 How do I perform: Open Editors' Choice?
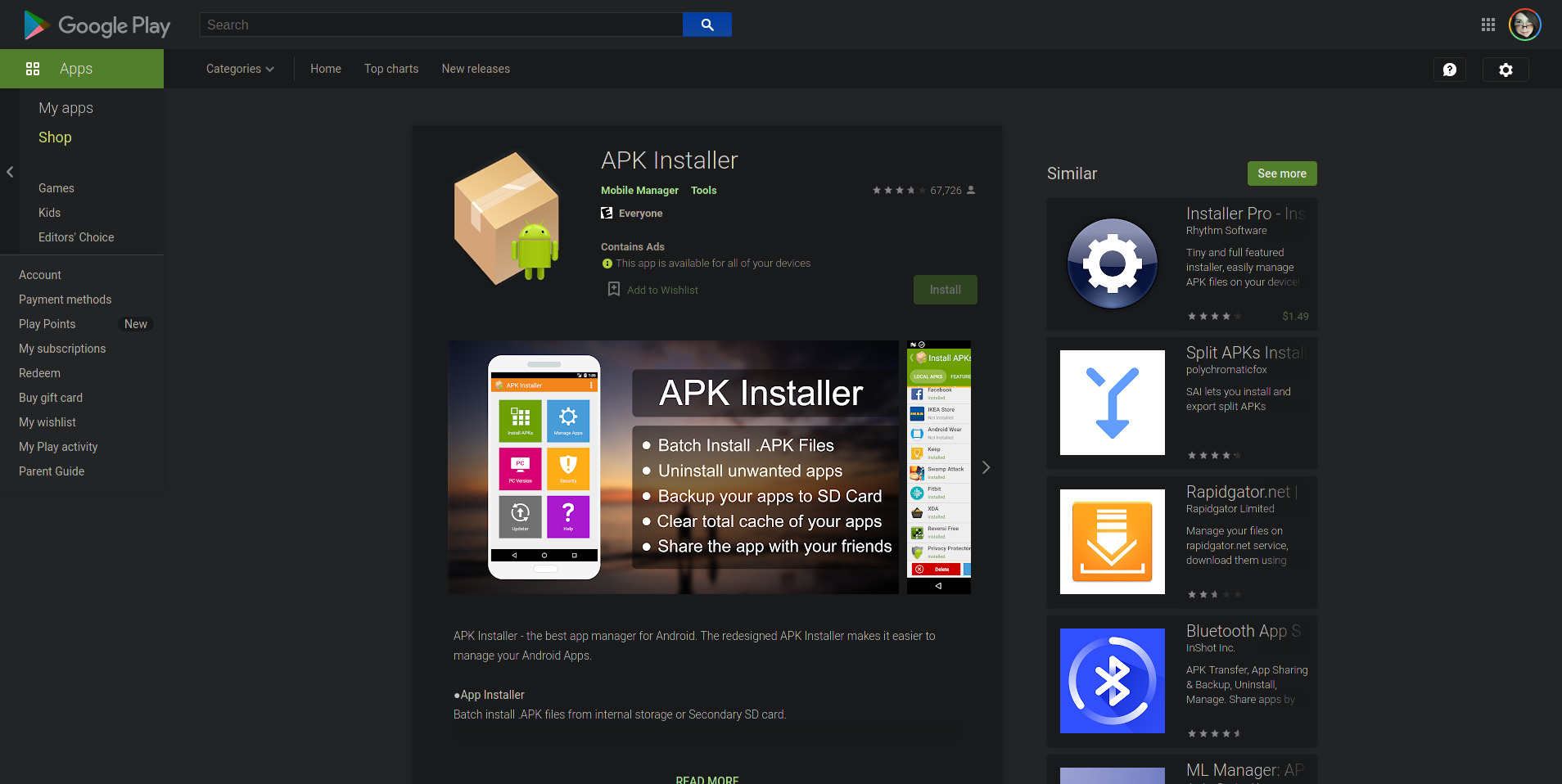pos(76,237)
